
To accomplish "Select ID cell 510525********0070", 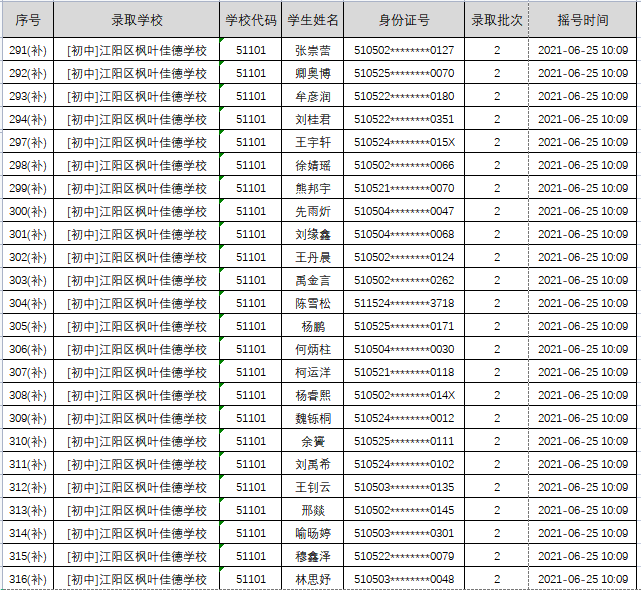I will 404,73.
